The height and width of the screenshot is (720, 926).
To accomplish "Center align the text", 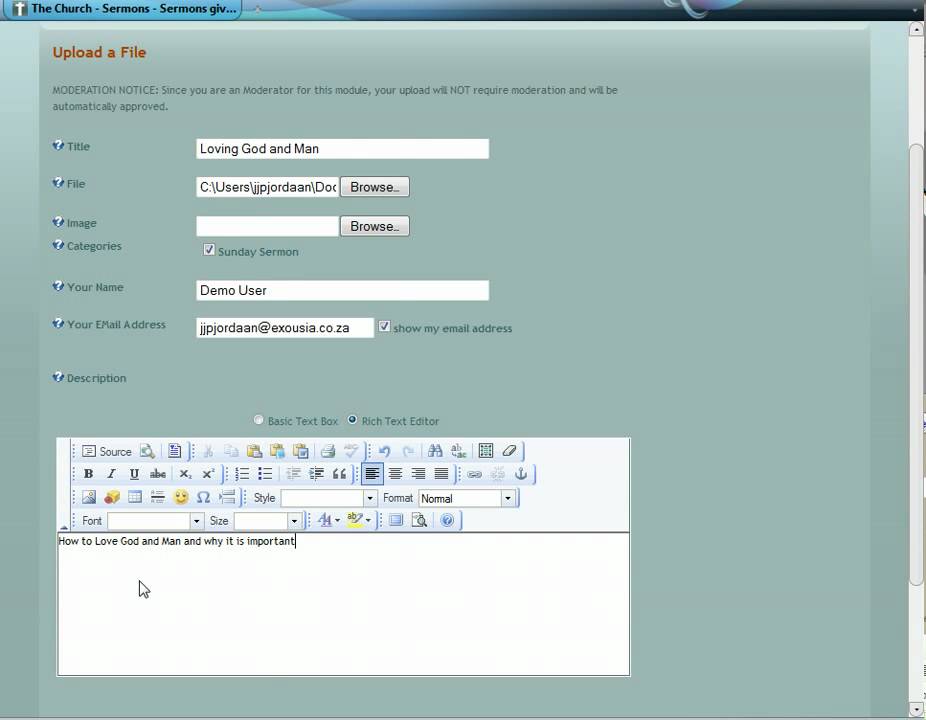I will tap(396, 474).
